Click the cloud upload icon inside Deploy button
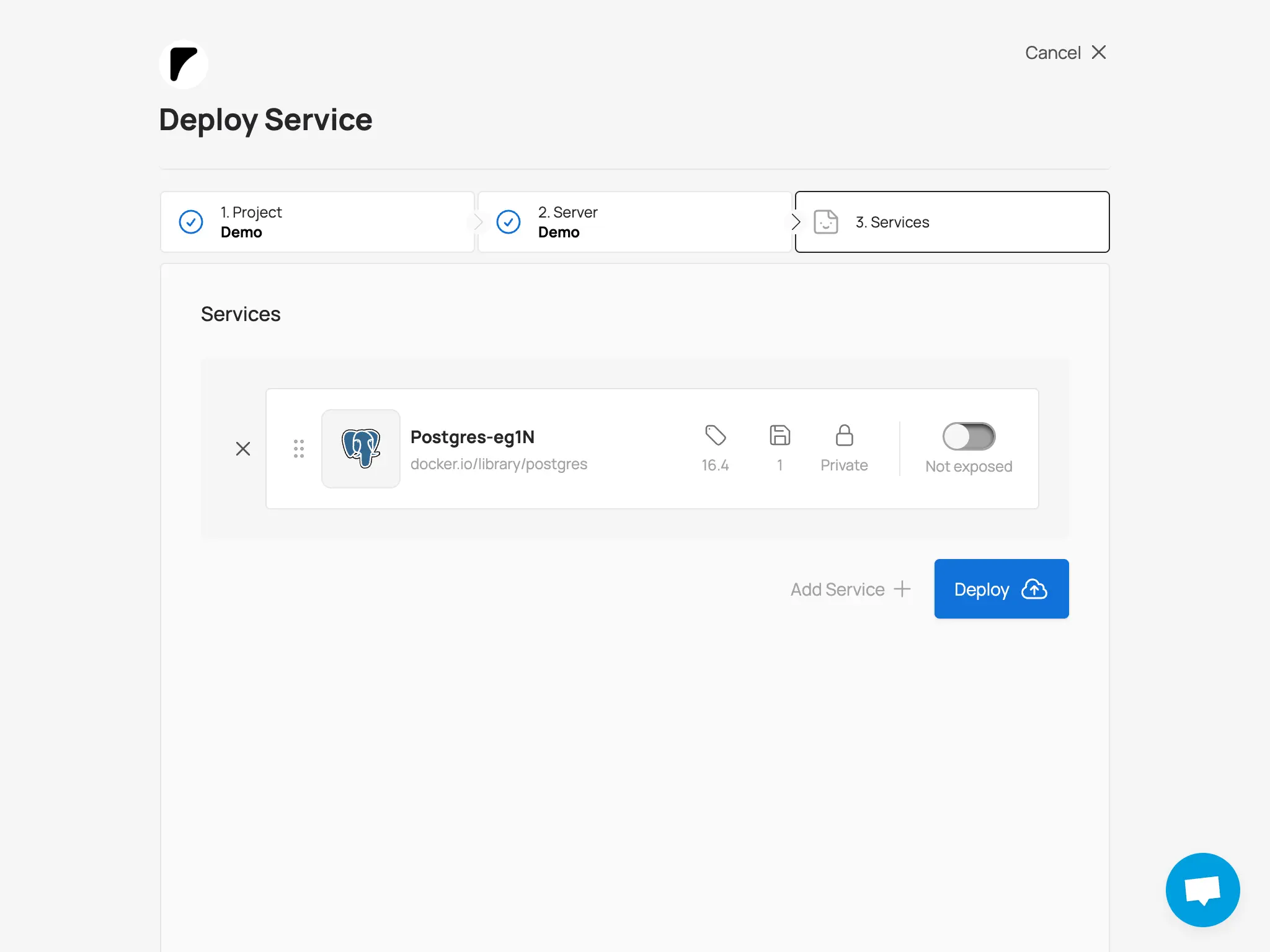This screenshot has width=1270, height=952. 1034,589
